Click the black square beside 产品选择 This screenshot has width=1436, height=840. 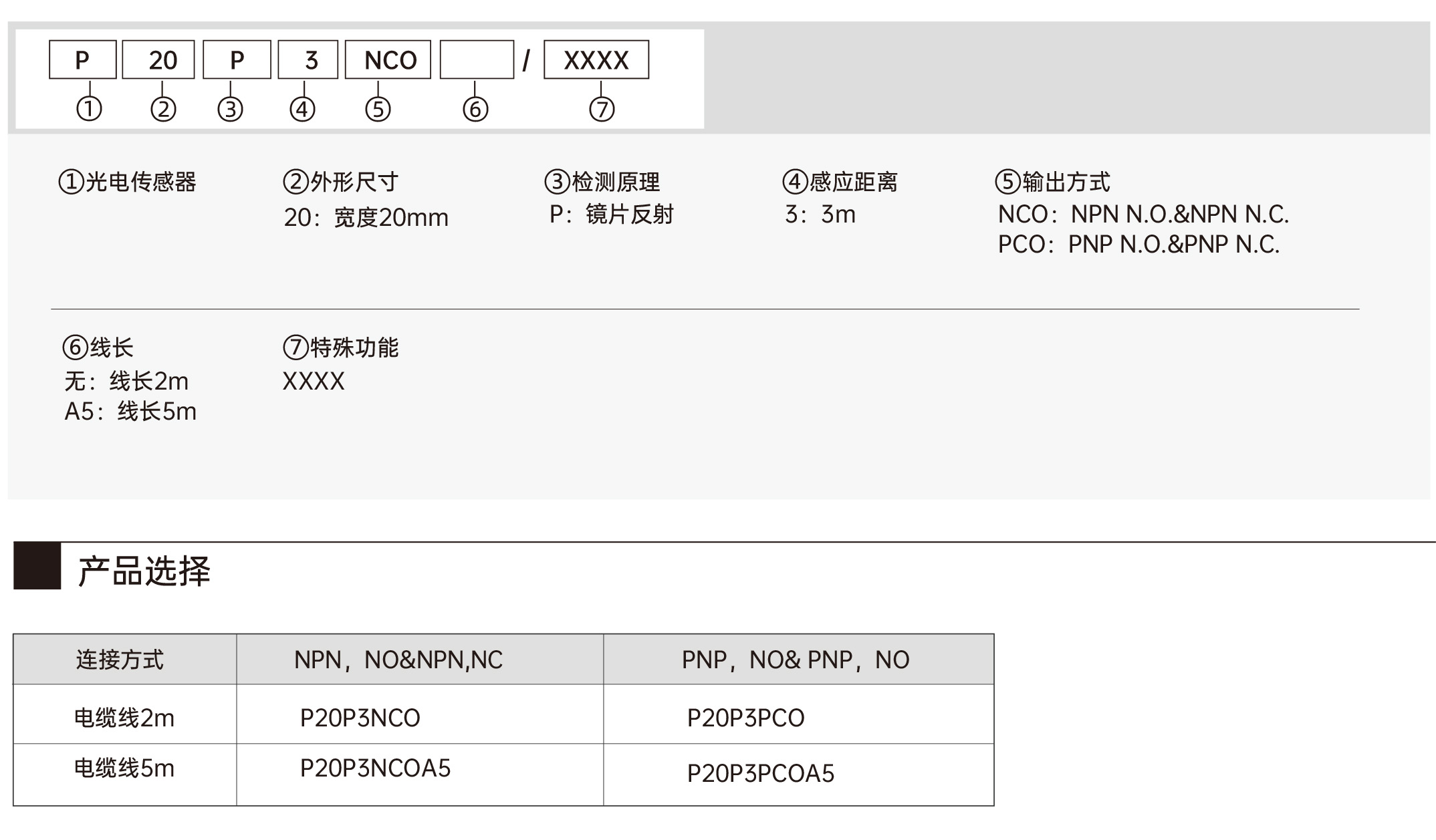[37, 566]
